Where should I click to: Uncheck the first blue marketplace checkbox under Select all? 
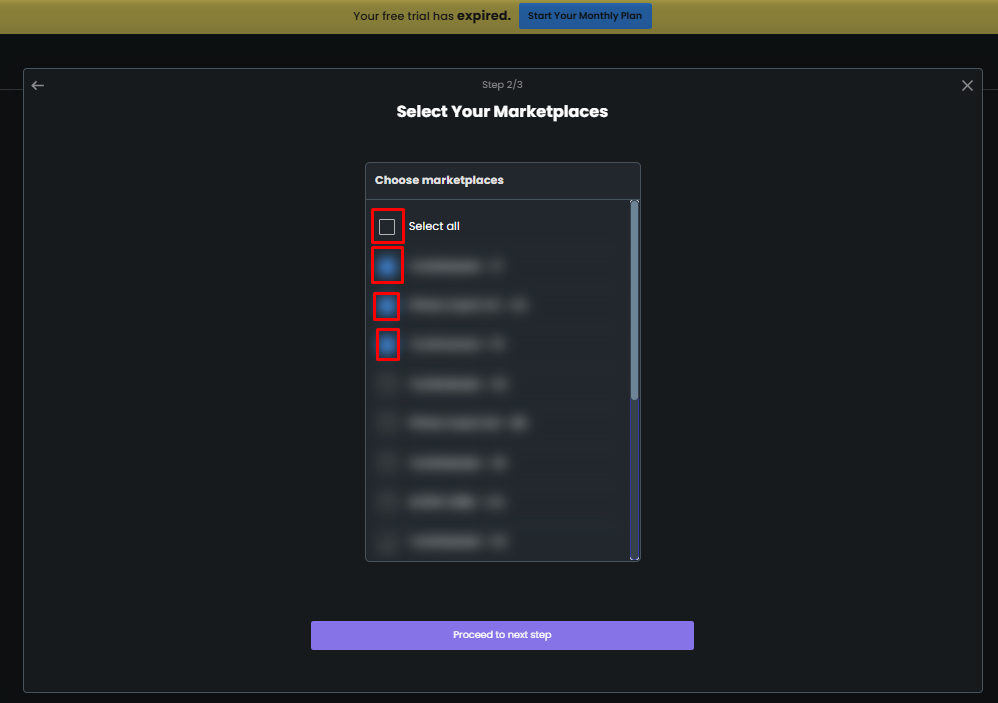pos(387,266)
